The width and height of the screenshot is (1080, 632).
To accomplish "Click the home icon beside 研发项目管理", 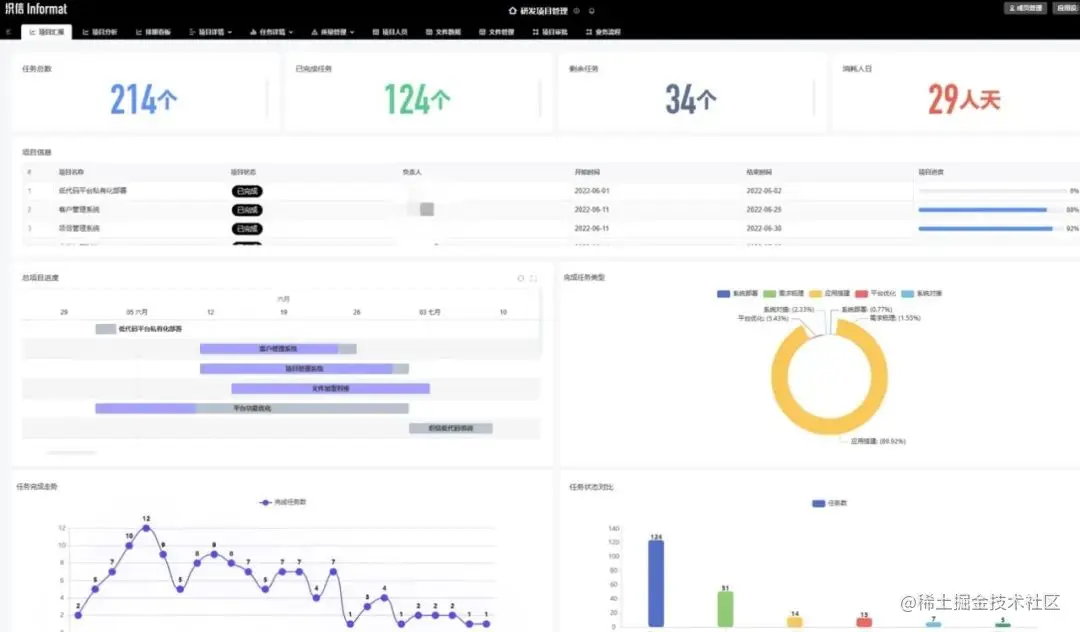I will (512, 10).
